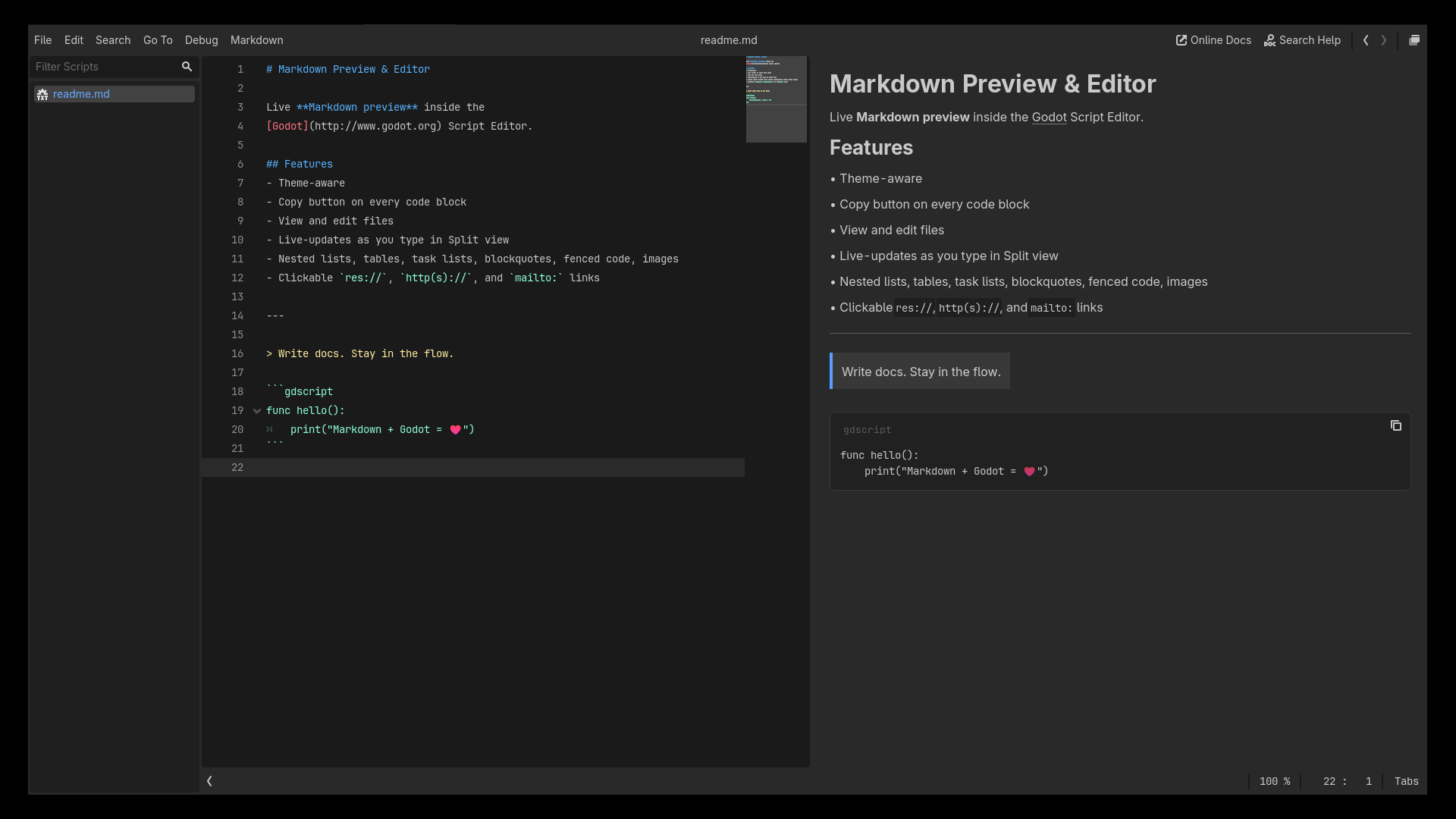Click the 100 % zoom indicator
Image resolution: width=1456 pixels, height=819 pixels.
click(x=1275, y=781)
